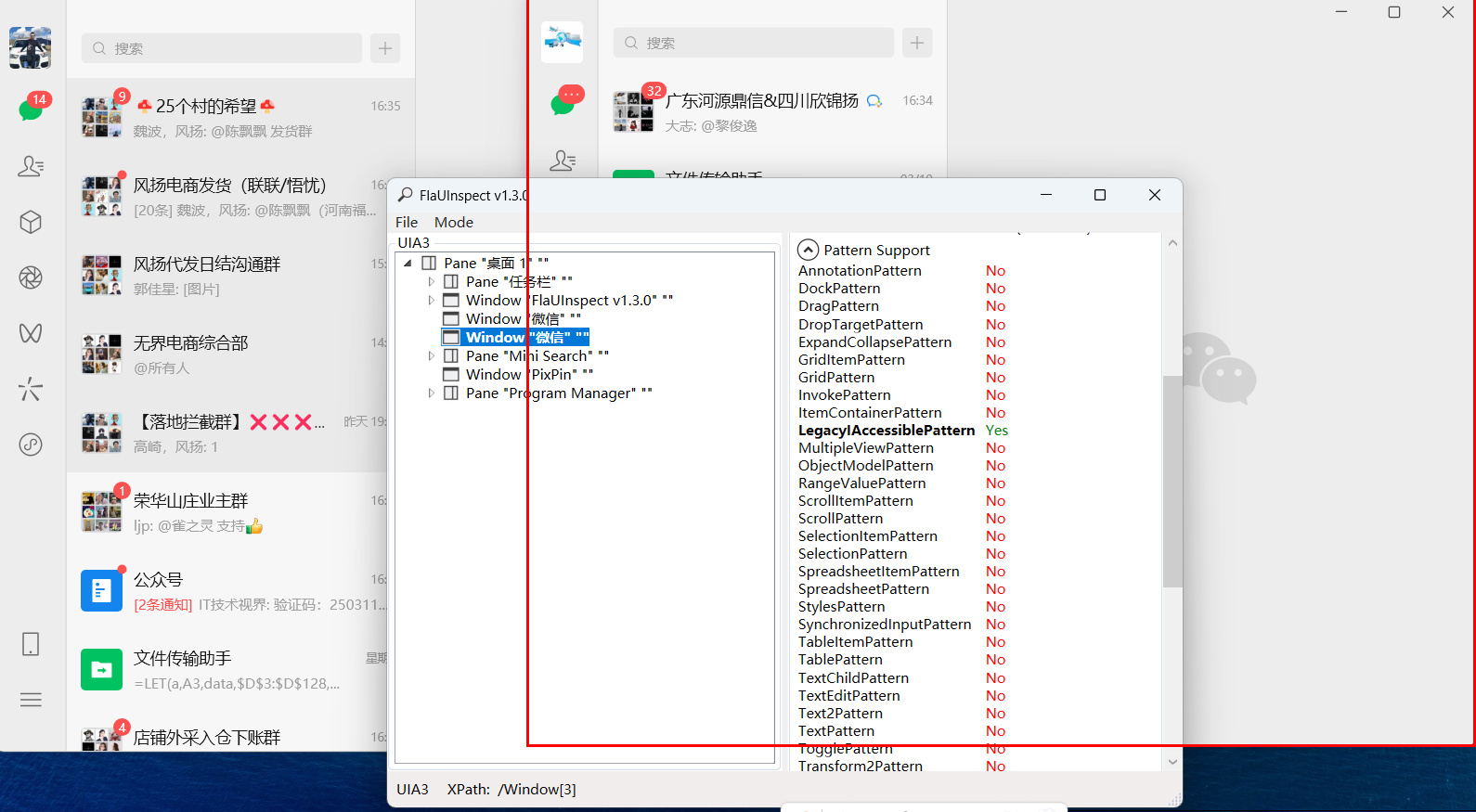Click the 搜索 field in left WeChat
The width and height of the screenshot is (1476, 812).
(222, 48)
